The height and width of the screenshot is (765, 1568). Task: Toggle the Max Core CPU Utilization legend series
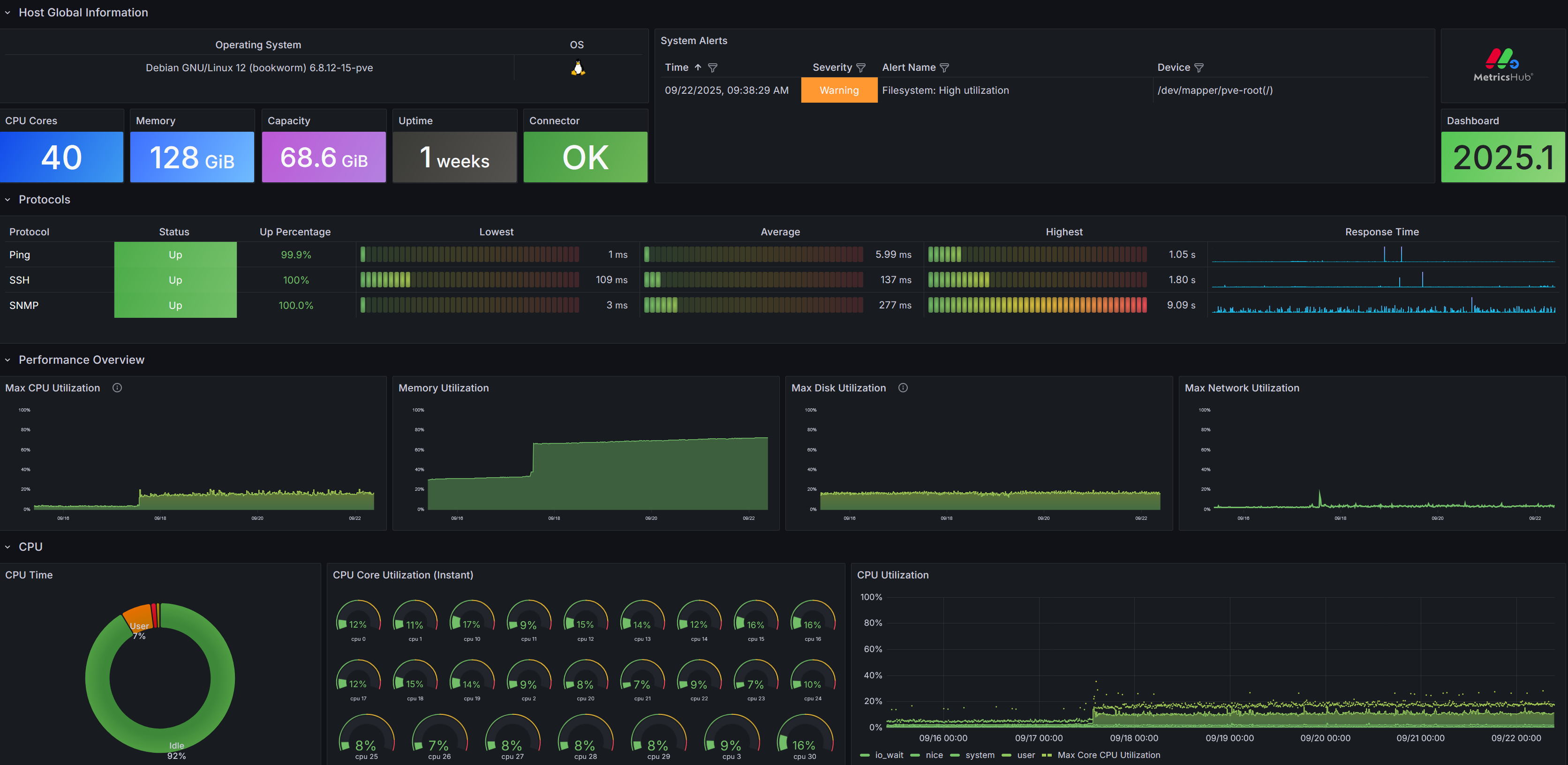click(x=1101, y=755)
